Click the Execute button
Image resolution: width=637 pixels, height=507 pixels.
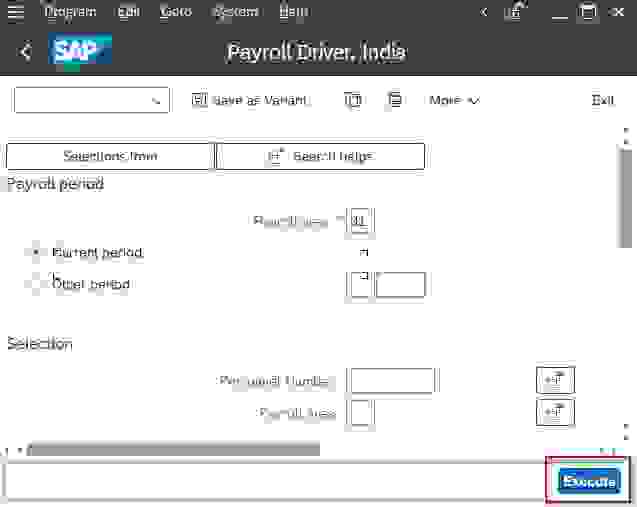(x=589, y=481)
